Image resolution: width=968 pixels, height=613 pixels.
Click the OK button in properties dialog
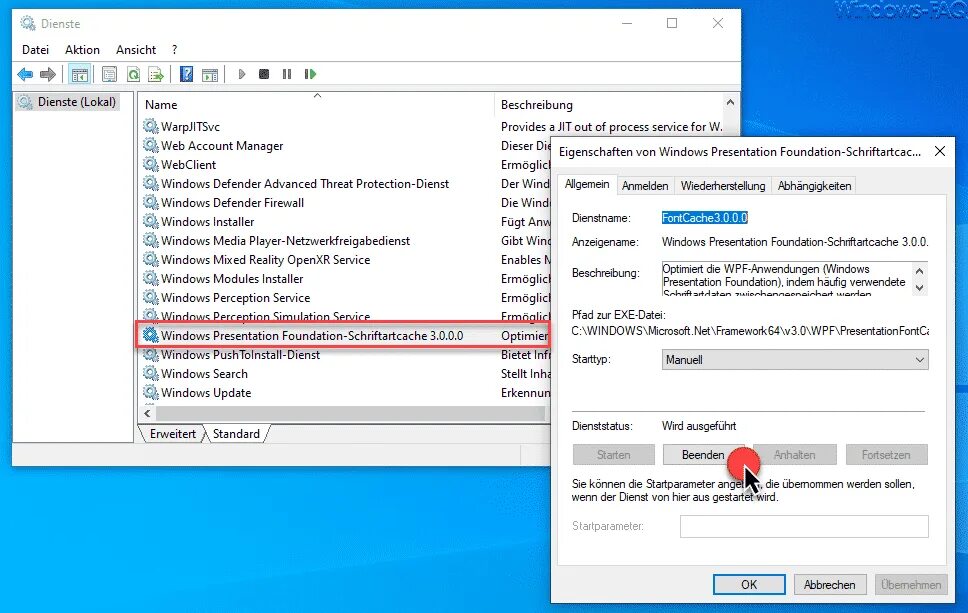tap(749, 585)
